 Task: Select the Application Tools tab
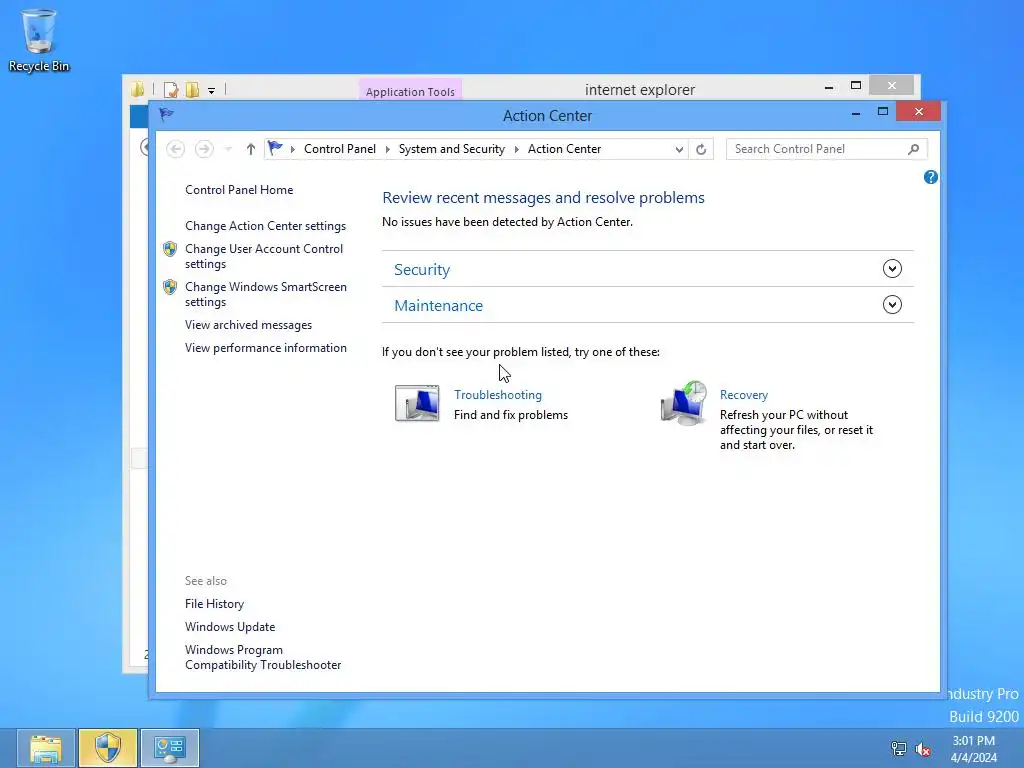pos(410,91)
